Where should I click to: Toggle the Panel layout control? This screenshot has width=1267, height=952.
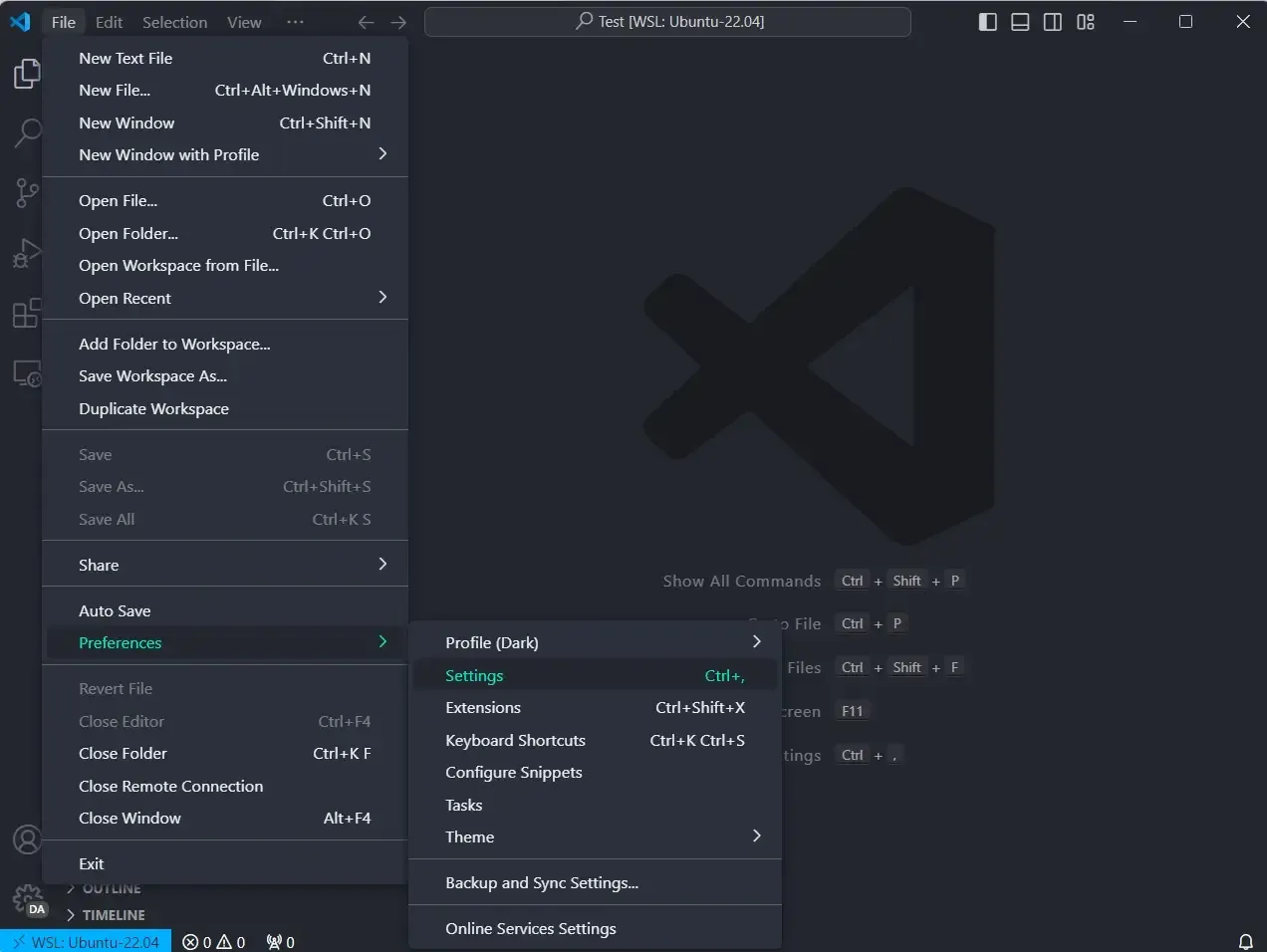[x=1020, y=21]
